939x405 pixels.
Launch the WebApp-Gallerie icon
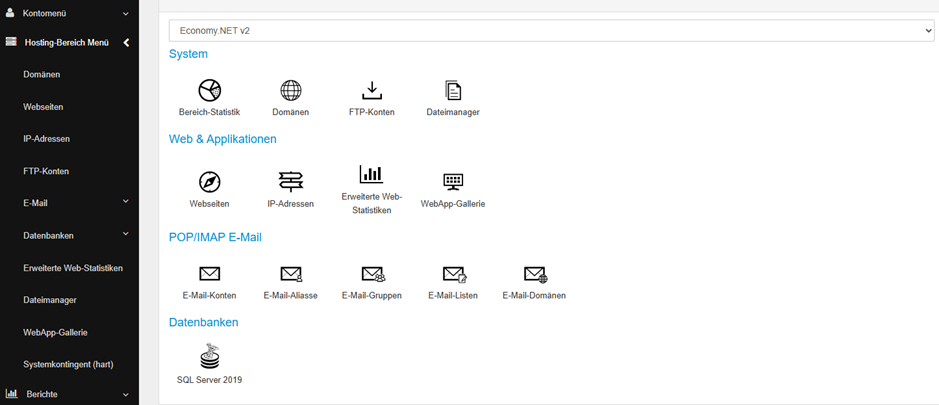click(x=453, y=182)
